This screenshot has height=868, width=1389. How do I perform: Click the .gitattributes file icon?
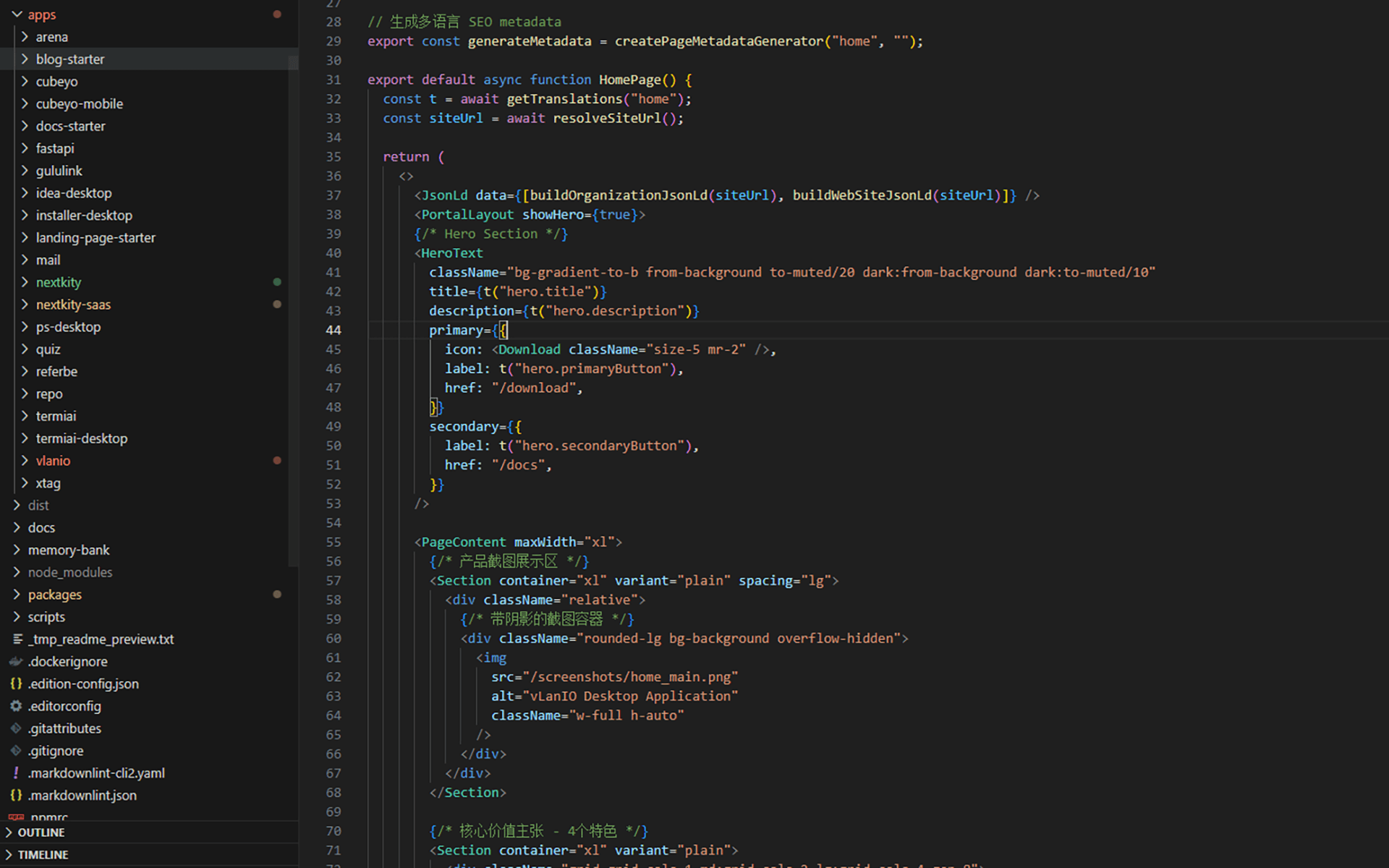pos(17,728)
